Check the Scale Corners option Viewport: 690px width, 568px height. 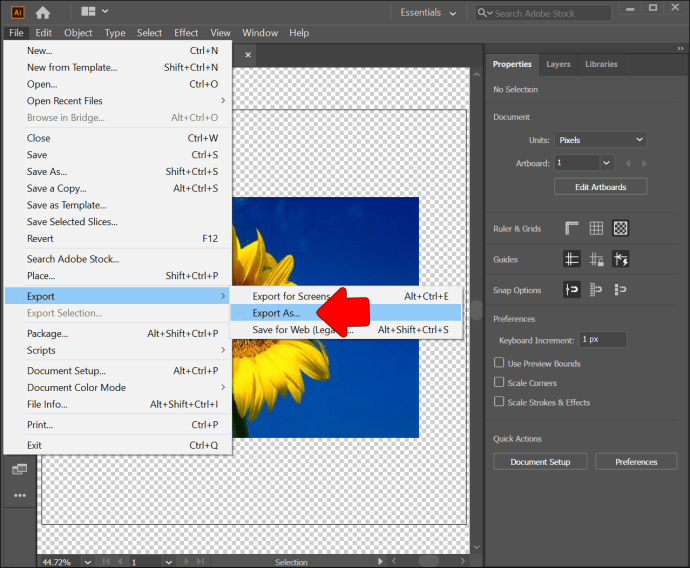tap(500, 383)
